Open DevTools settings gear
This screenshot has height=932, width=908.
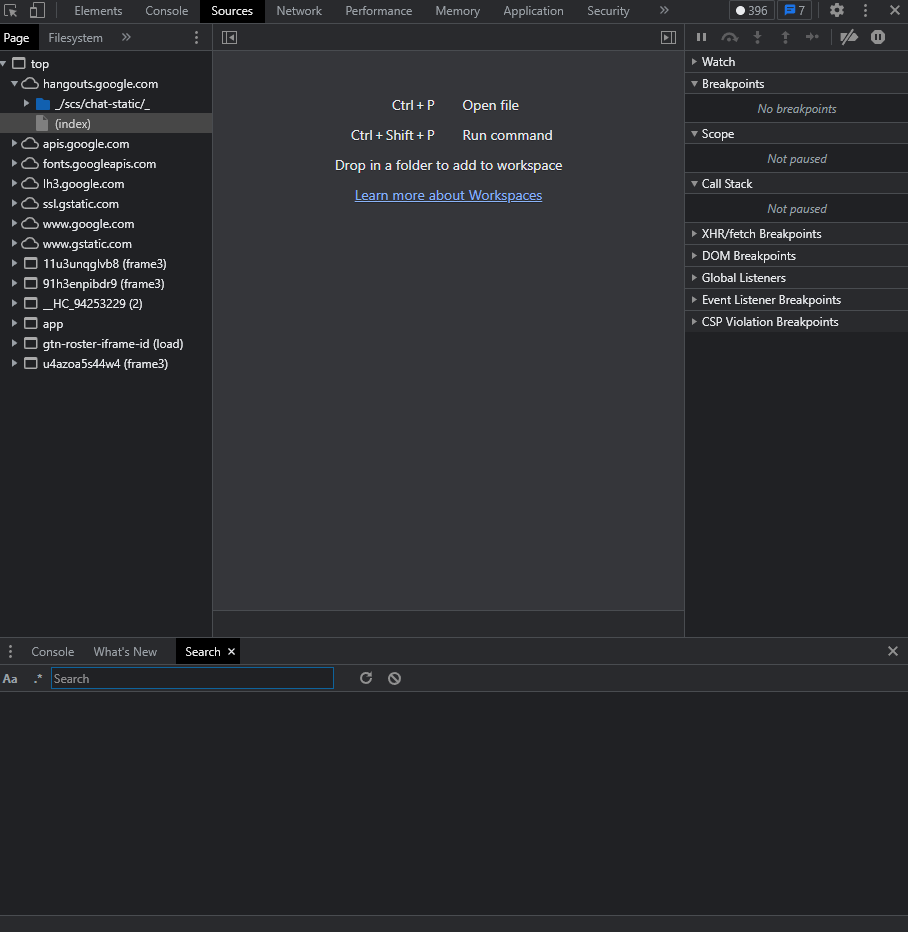pyautogui.click(x=837, y=10)
